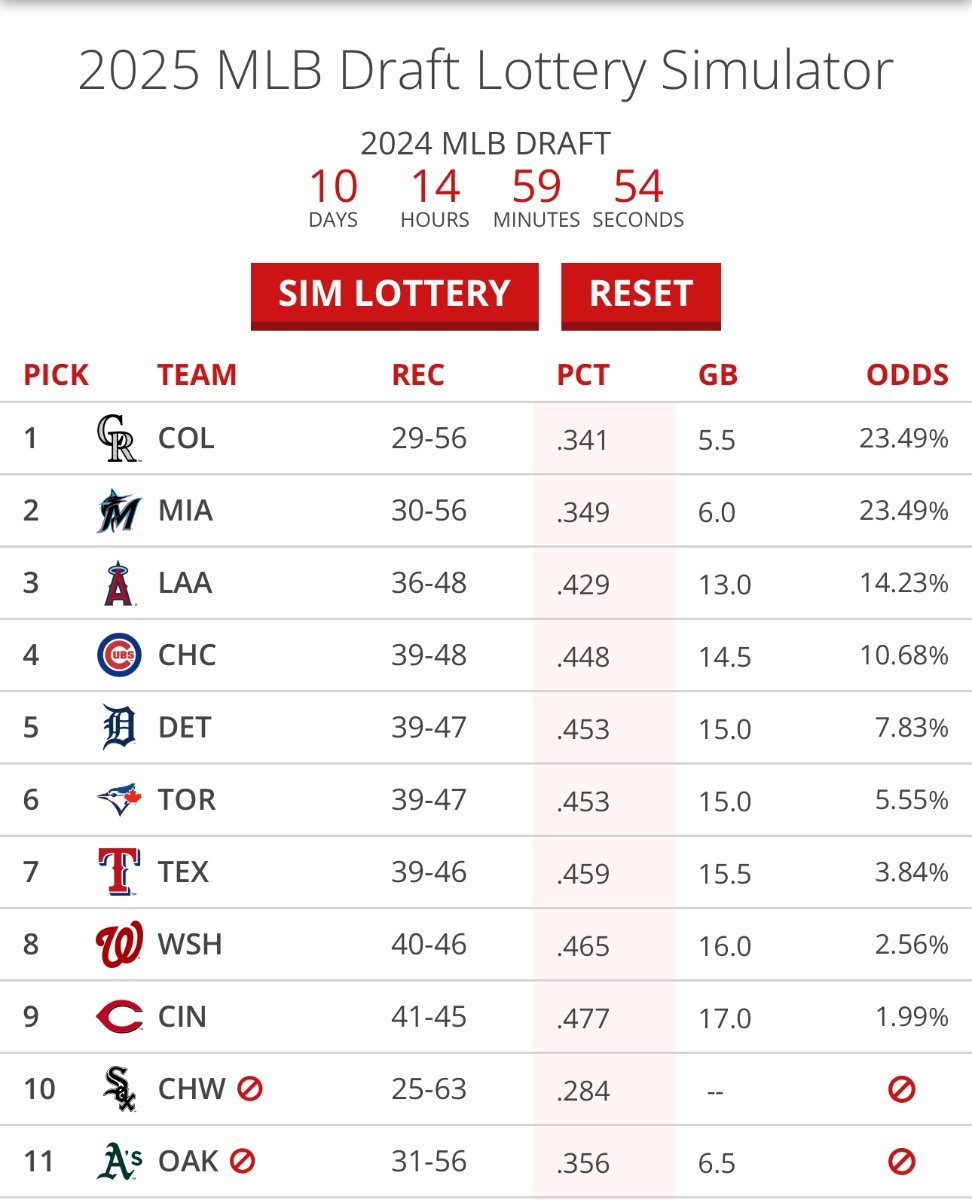Click the ineligible icon beside OAK
This screenshot has width=972, height=1200.
[x=242, y=1160]
